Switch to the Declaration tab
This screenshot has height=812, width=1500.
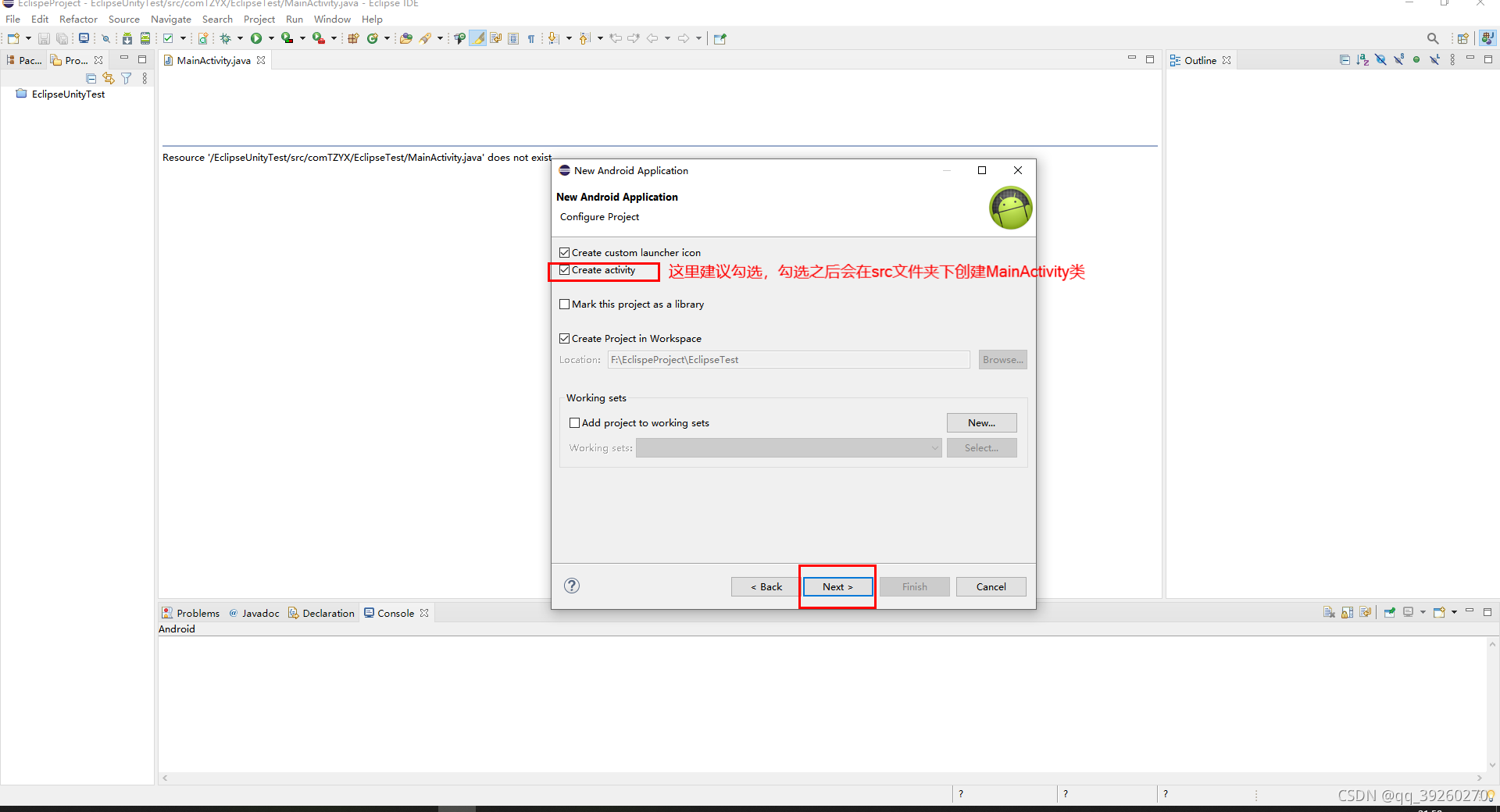click(x=321, y=613)
